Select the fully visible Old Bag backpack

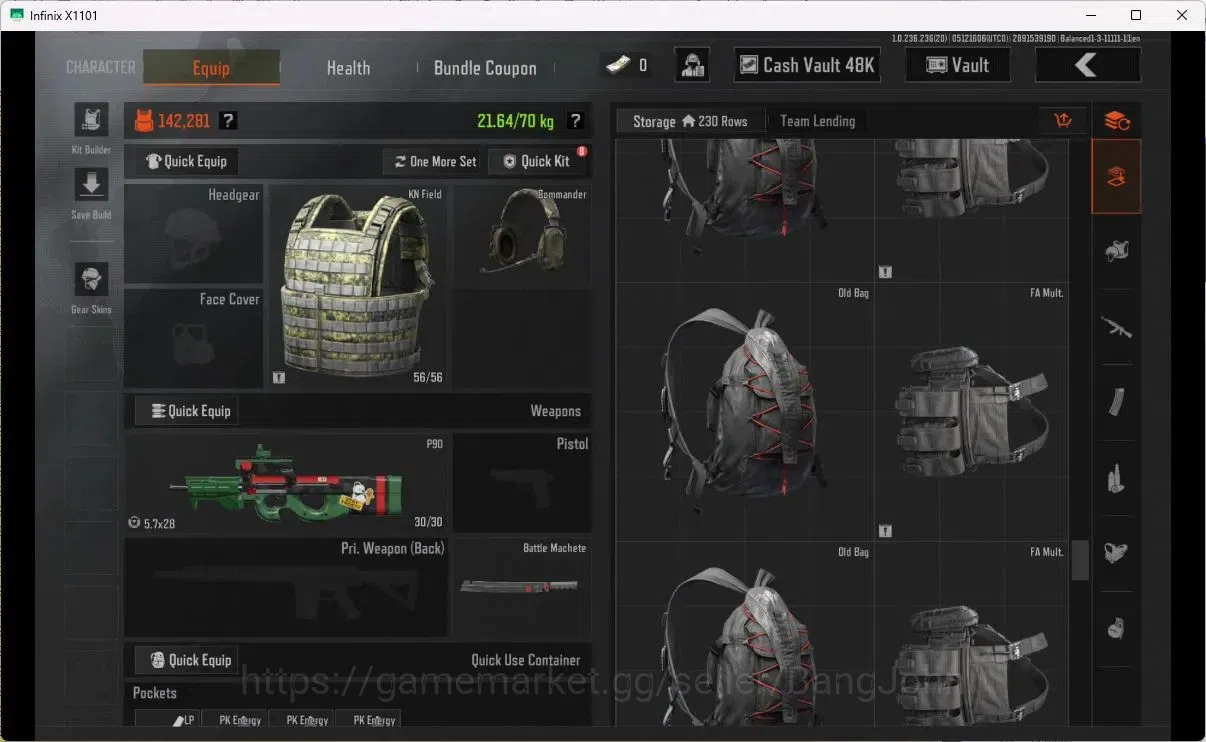pos(745,412)
